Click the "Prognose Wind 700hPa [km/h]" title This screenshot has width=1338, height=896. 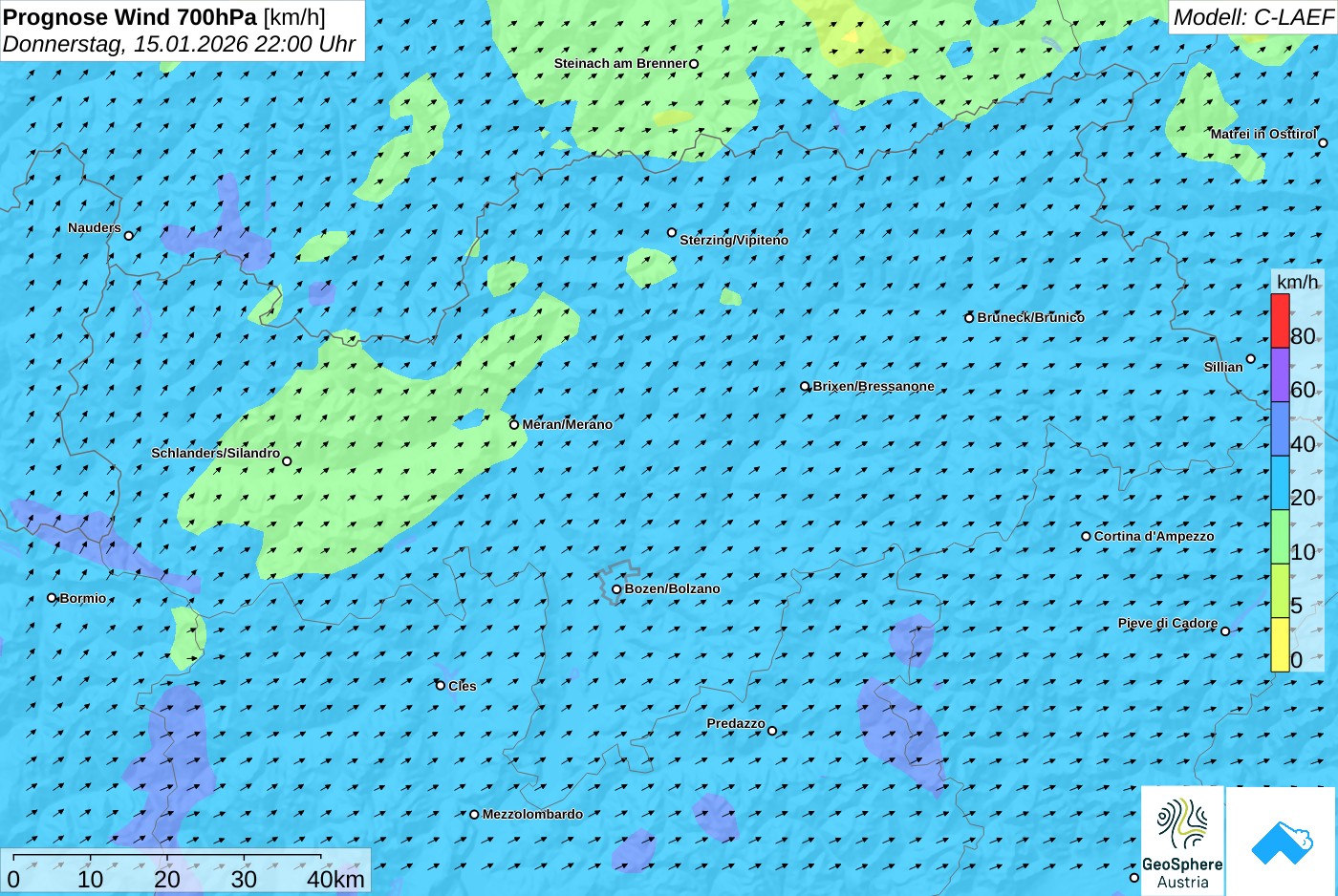click(164, 16)
